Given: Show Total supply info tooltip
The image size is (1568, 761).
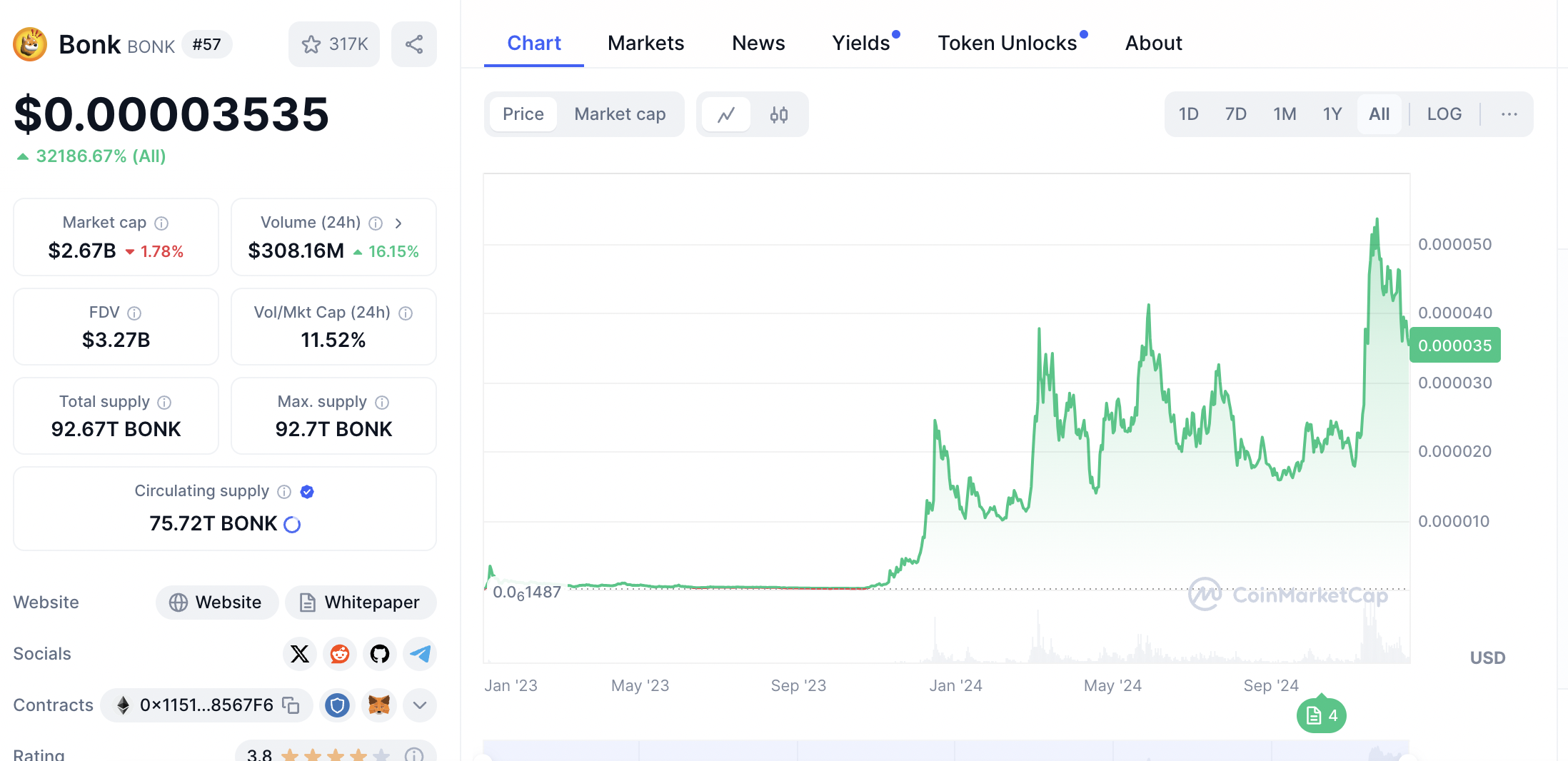Looking at the screenshot, I should point(164,403).
